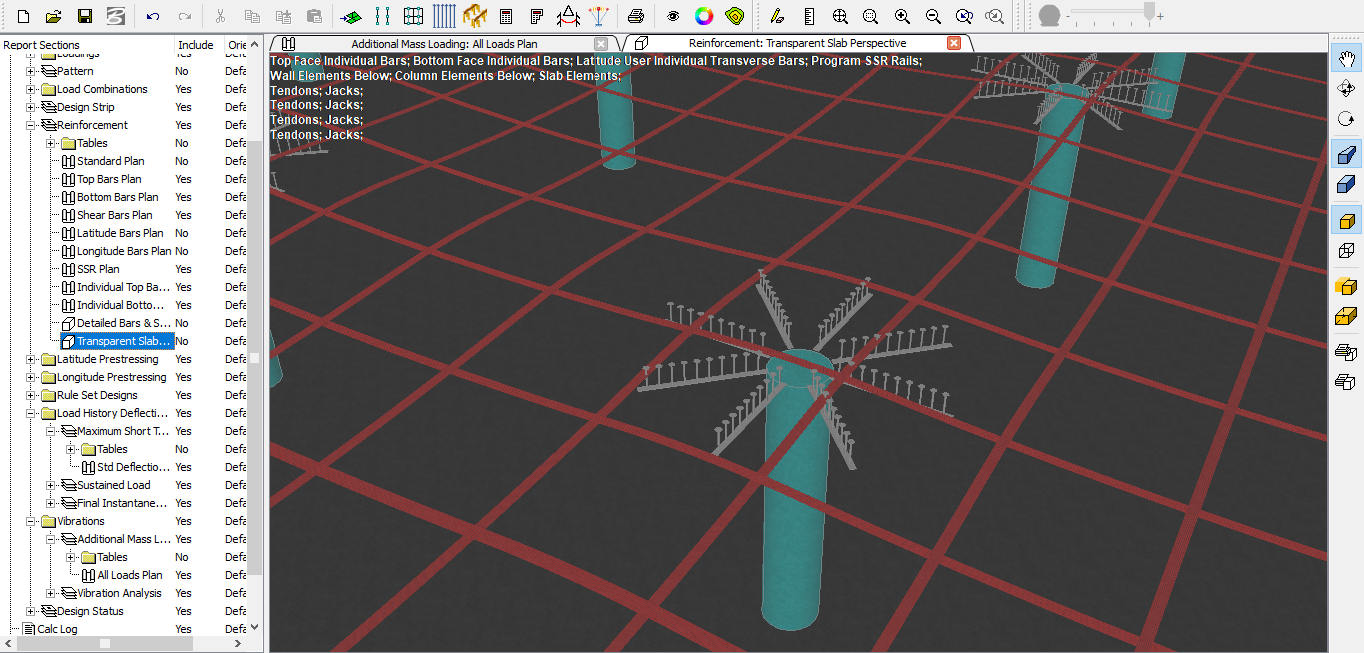Switch to the Additional Mass Loading tab
The height and width of the screenshot is (653, 1364).
[446, 43]
